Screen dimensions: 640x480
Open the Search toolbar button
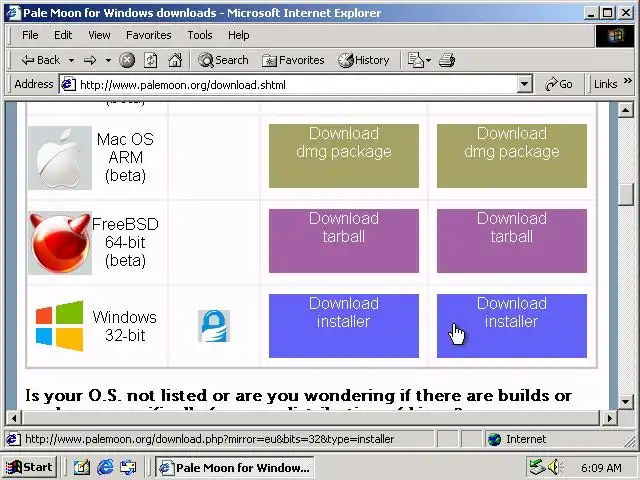click(x=223, y=60)
